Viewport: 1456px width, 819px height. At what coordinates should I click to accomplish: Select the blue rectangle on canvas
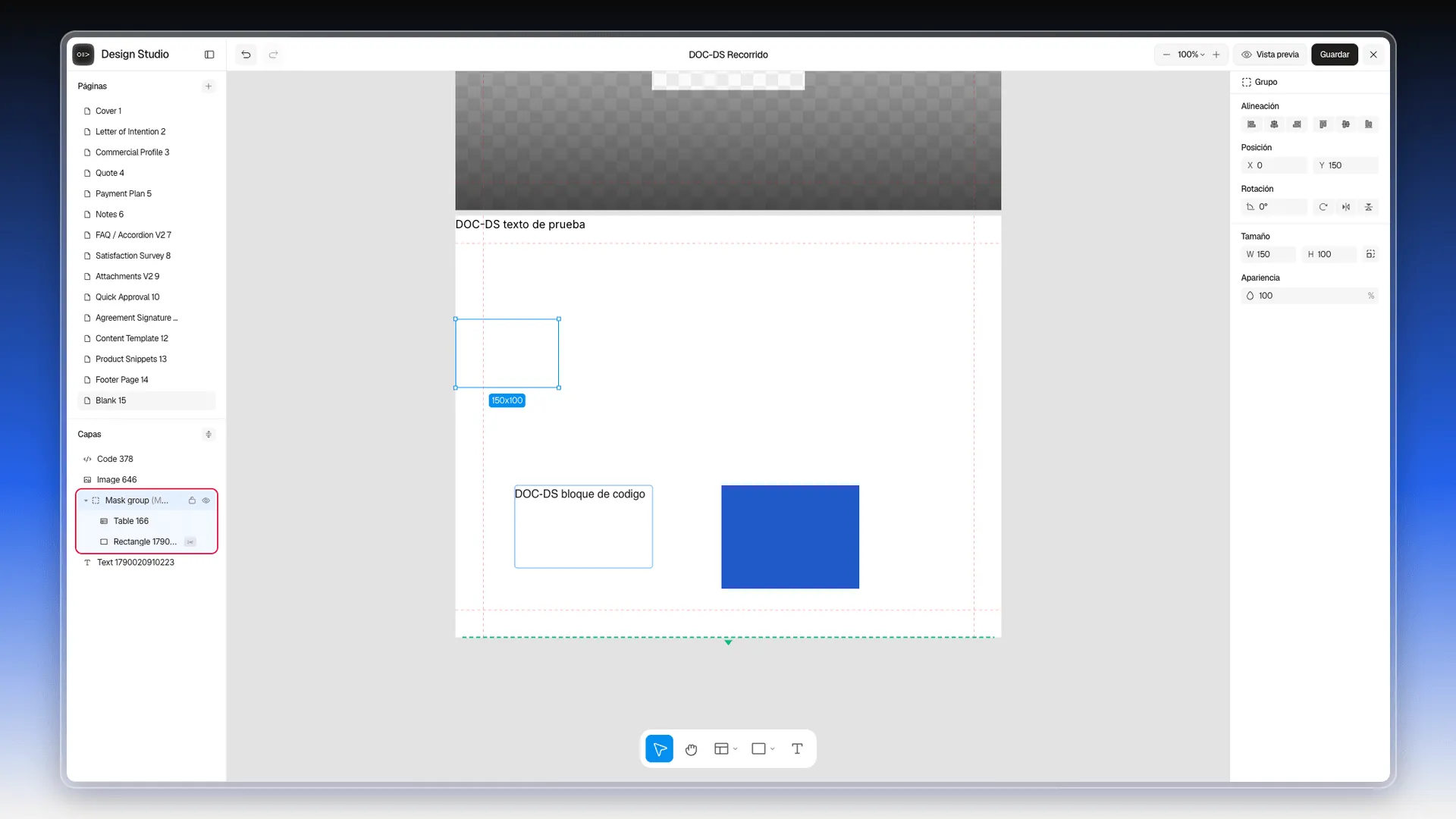click(790, 537)
